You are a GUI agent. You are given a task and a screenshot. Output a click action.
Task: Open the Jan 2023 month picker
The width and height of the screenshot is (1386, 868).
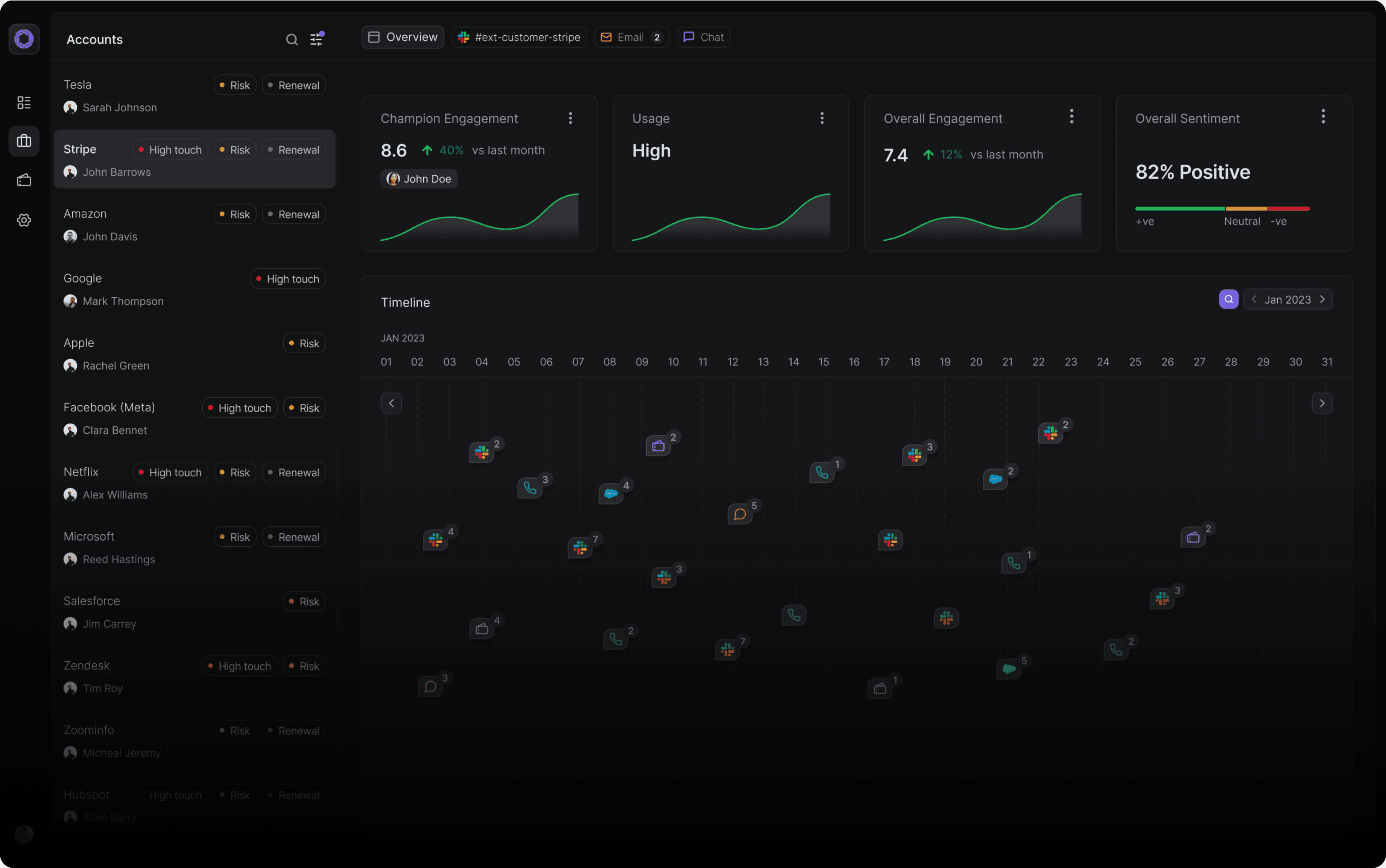click(1288, 299)
